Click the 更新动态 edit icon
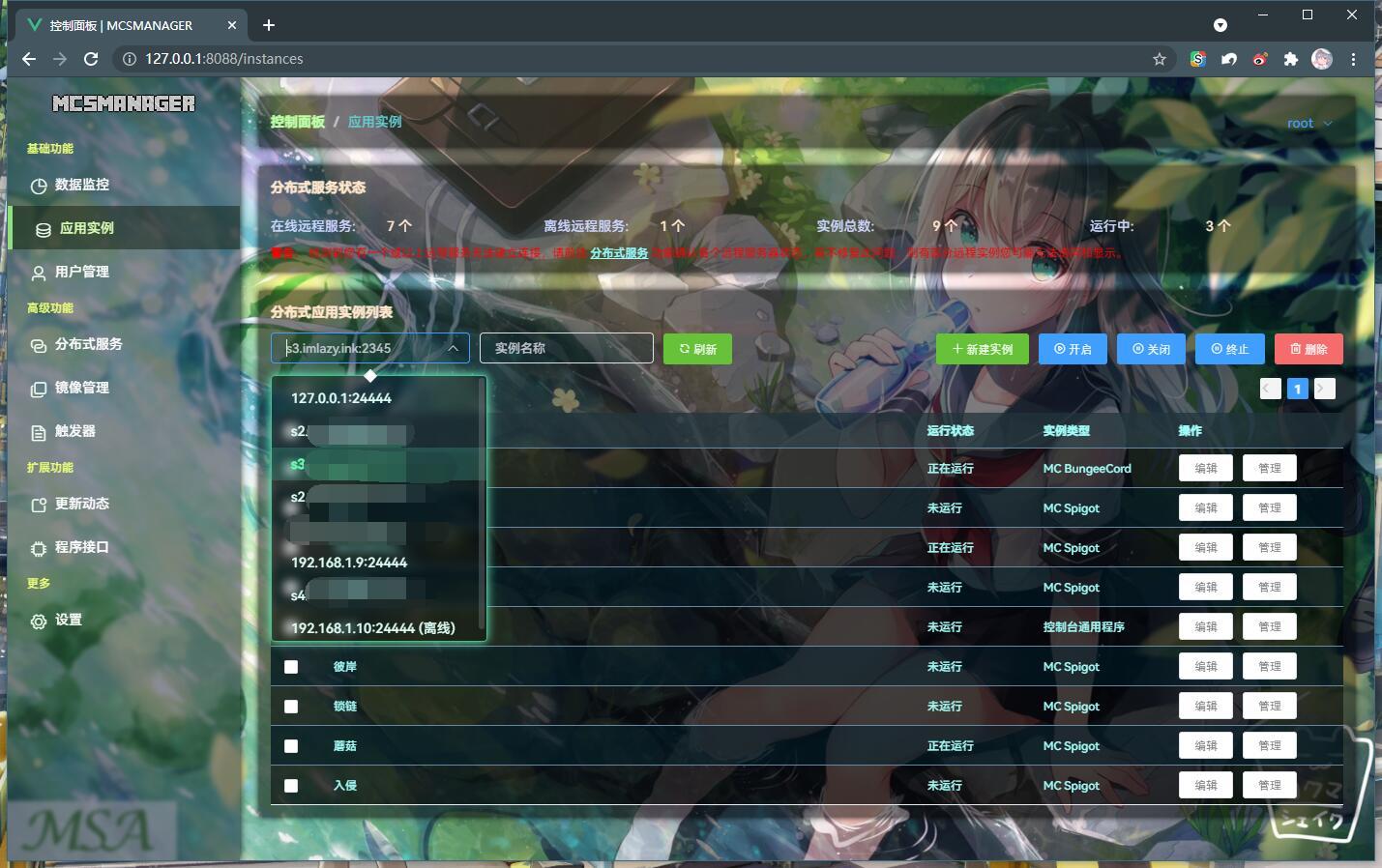 (x=39, y=505)
